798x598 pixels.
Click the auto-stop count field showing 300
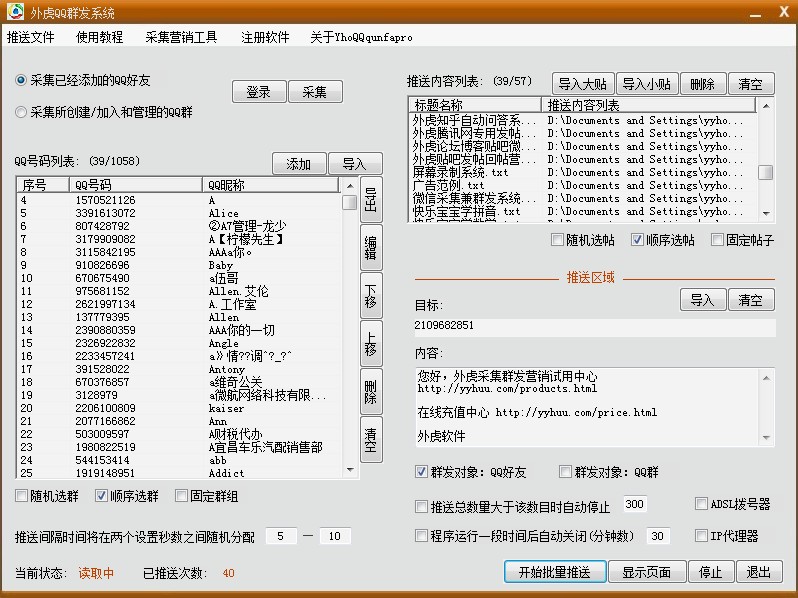coord(635,504)
